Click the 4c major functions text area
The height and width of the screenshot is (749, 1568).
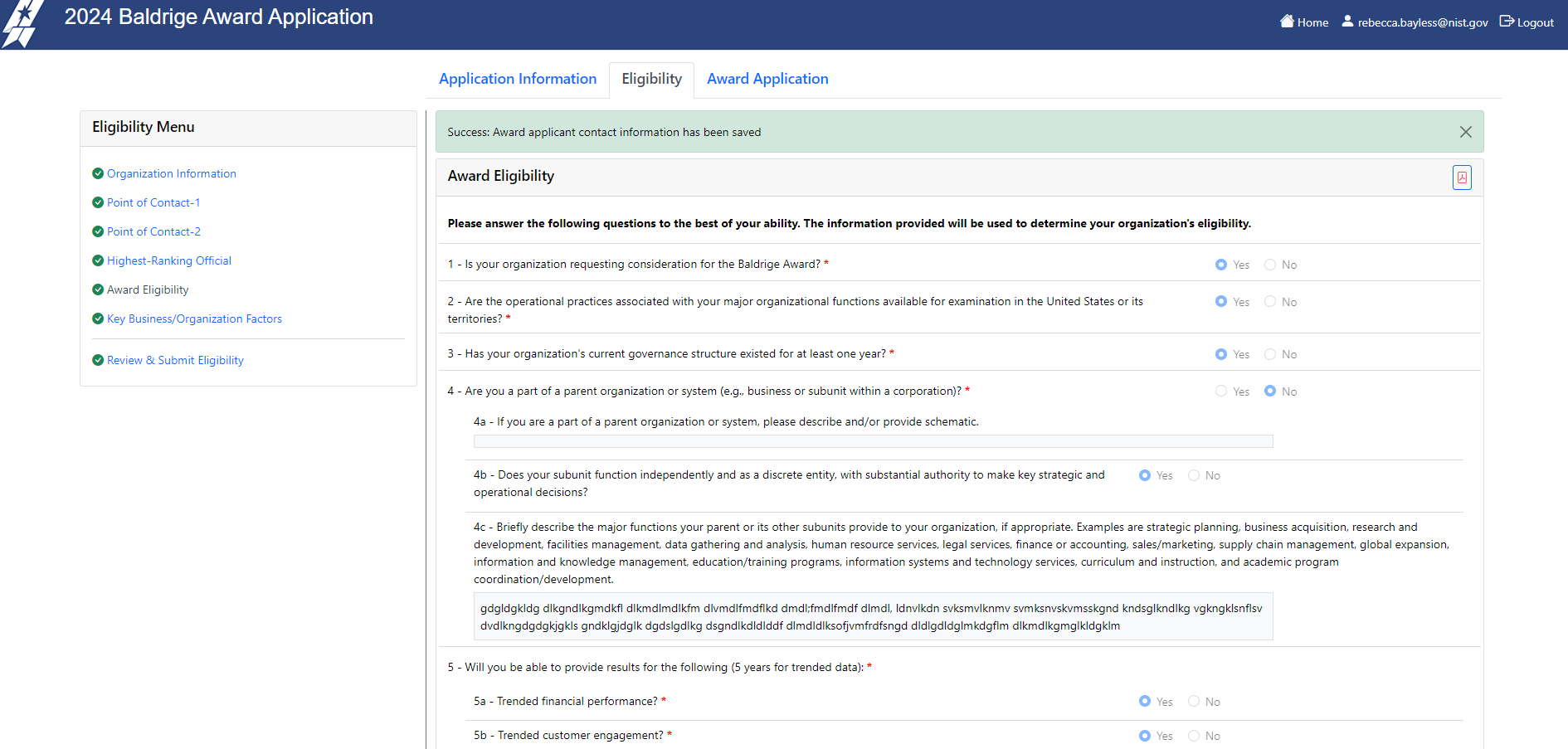[873, 616]
